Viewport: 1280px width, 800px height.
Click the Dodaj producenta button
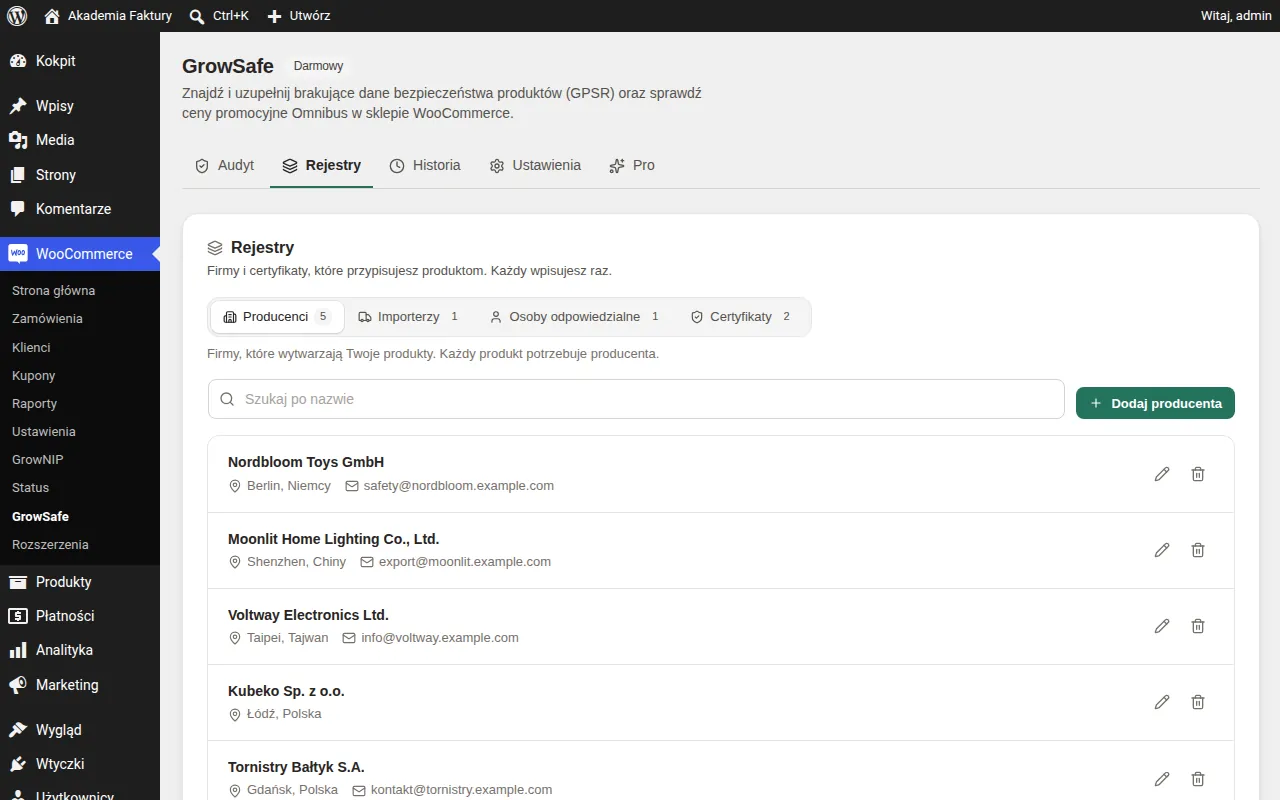tap(1155, 403)
